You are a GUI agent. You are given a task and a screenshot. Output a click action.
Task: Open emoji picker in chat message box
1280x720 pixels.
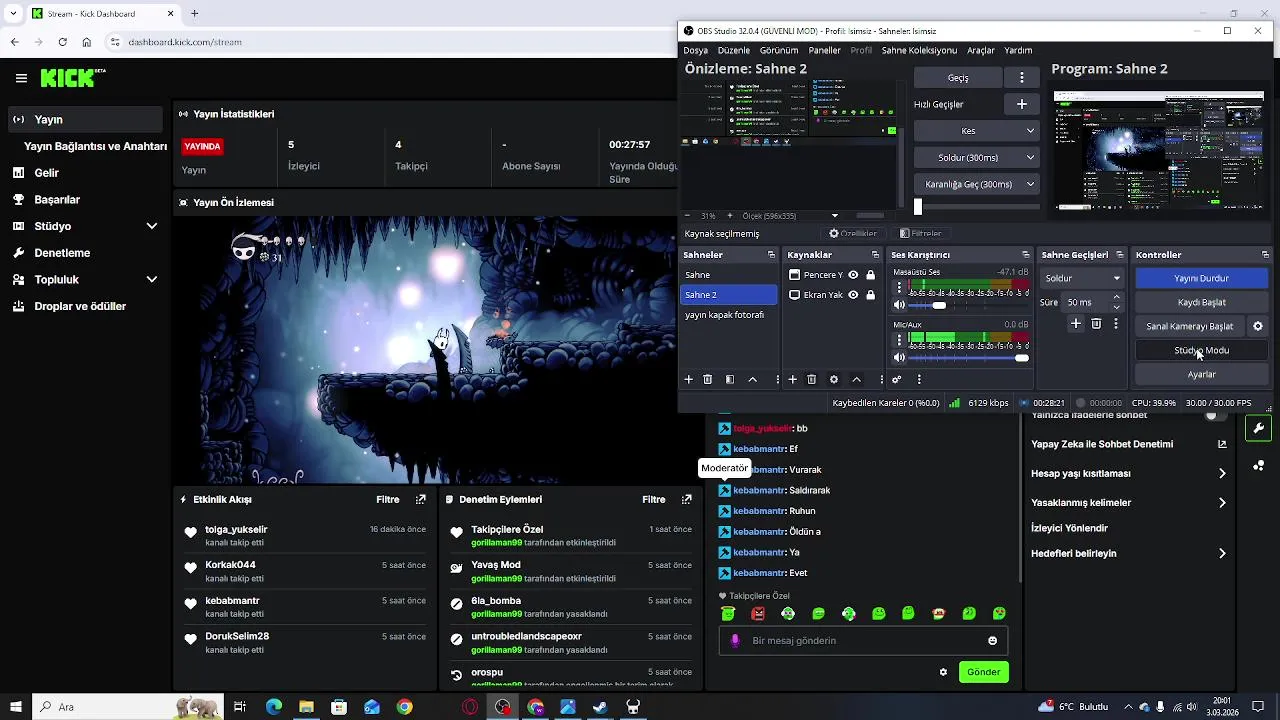(x=992, y=641)
